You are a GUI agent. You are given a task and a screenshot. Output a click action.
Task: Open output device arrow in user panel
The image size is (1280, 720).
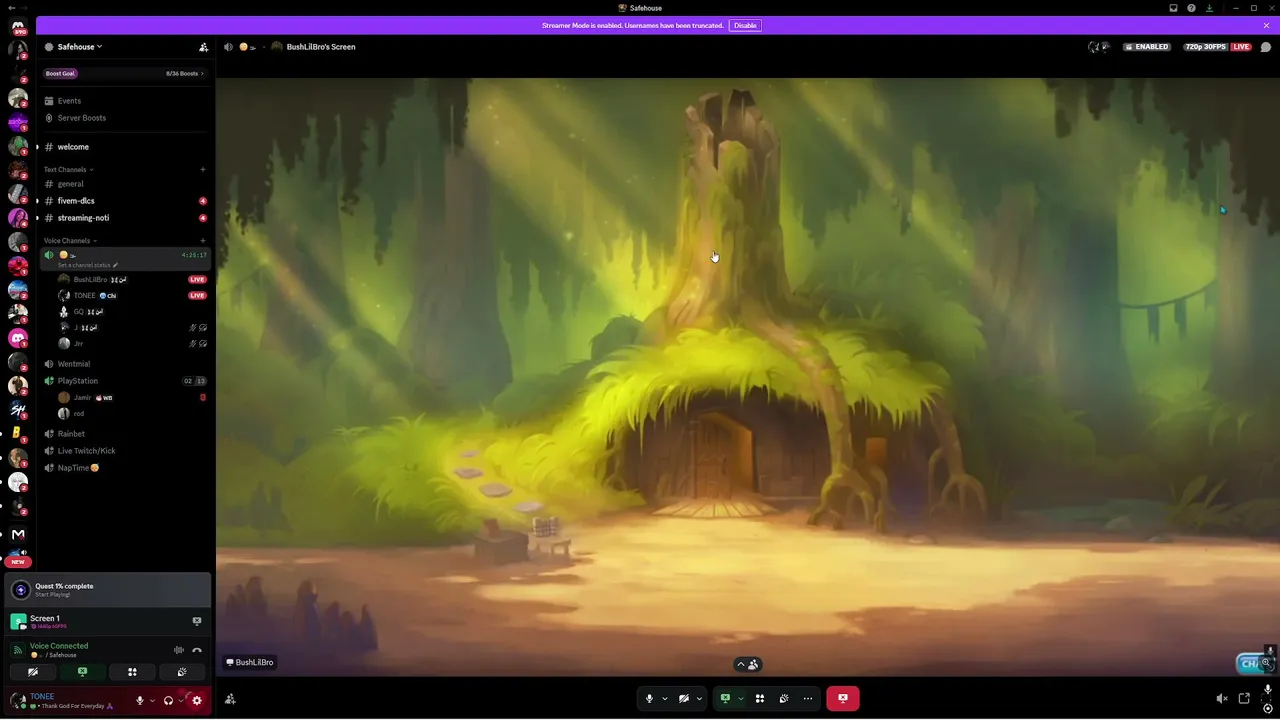(x=180, y=701)
